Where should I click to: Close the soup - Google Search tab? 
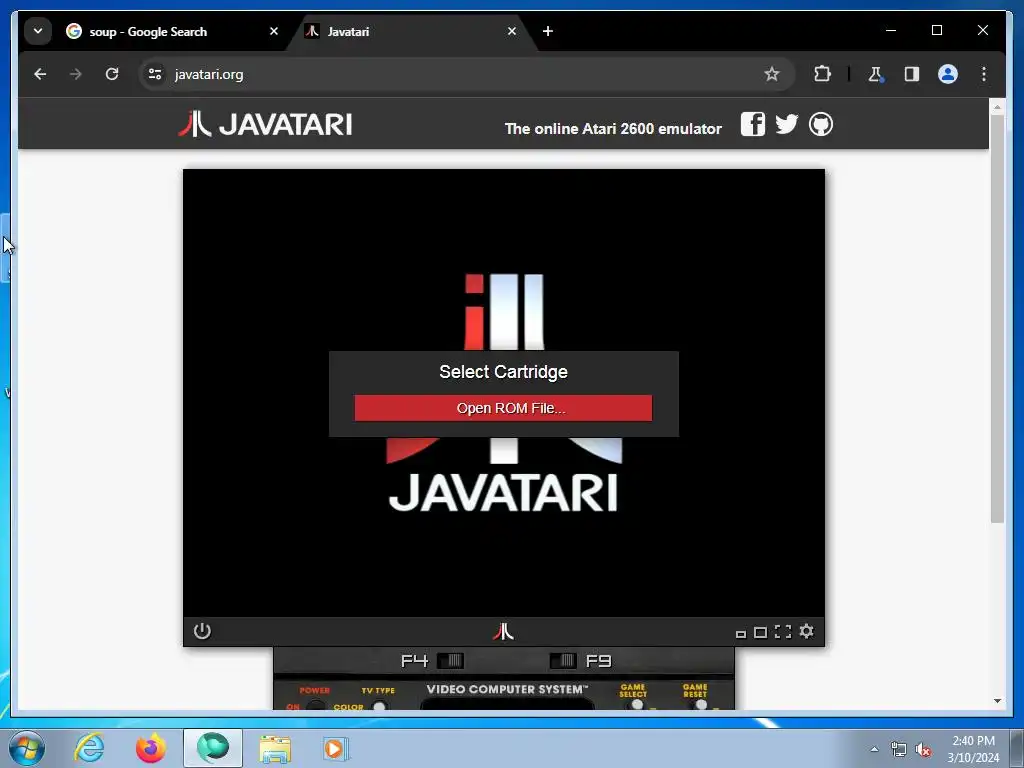tap(274, 31)
